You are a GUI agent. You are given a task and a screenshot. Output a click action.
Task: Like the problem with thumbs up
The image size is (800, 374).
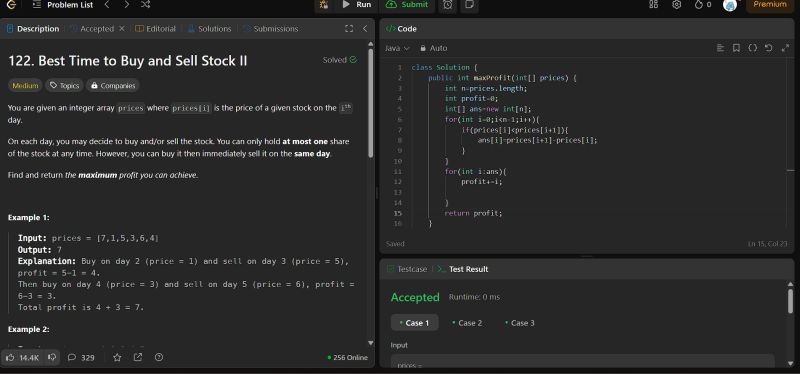pos(22,358)
